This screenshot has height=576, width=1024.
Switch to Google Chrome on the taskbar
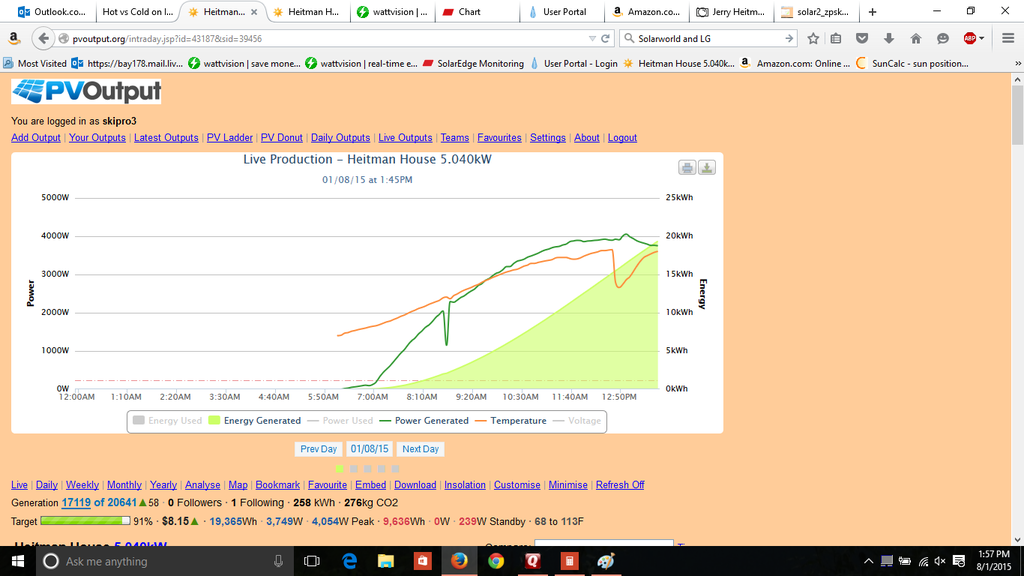[496, 561]
